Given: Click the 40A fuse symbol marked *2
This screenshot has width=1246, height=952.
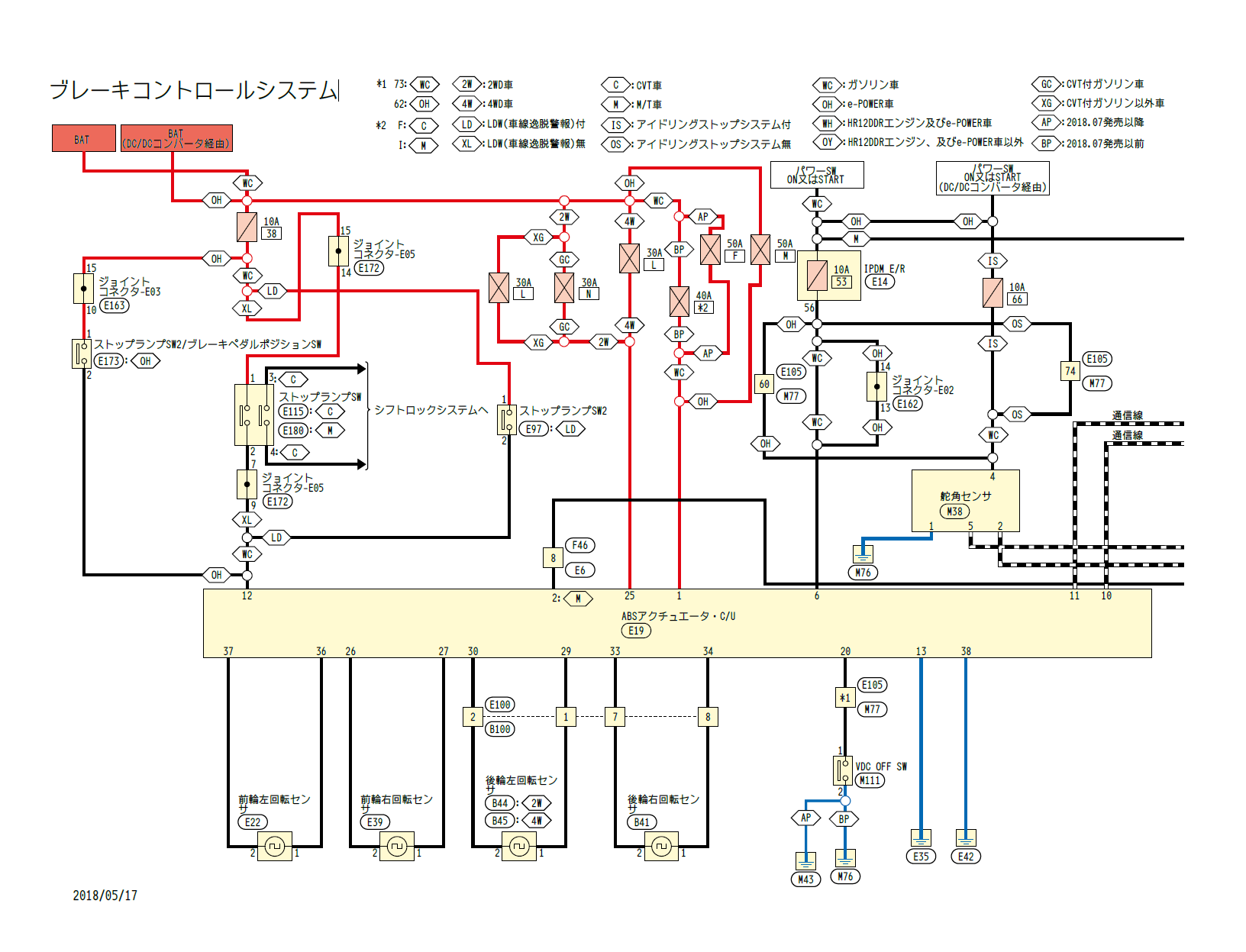Looking at the screenshot, I should click(679, 302).
